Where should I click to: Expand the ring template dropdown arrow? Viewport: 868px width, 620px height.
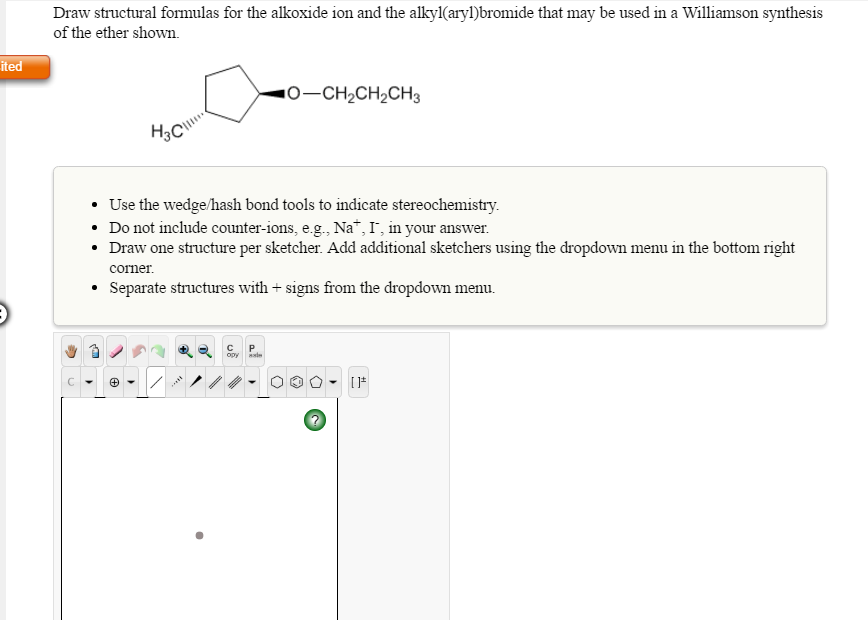click(x=333, y=383)
